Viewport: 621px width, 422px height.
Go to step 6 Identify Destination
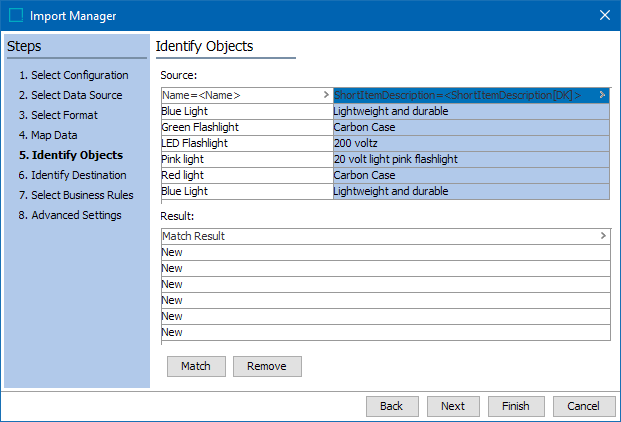72,175
